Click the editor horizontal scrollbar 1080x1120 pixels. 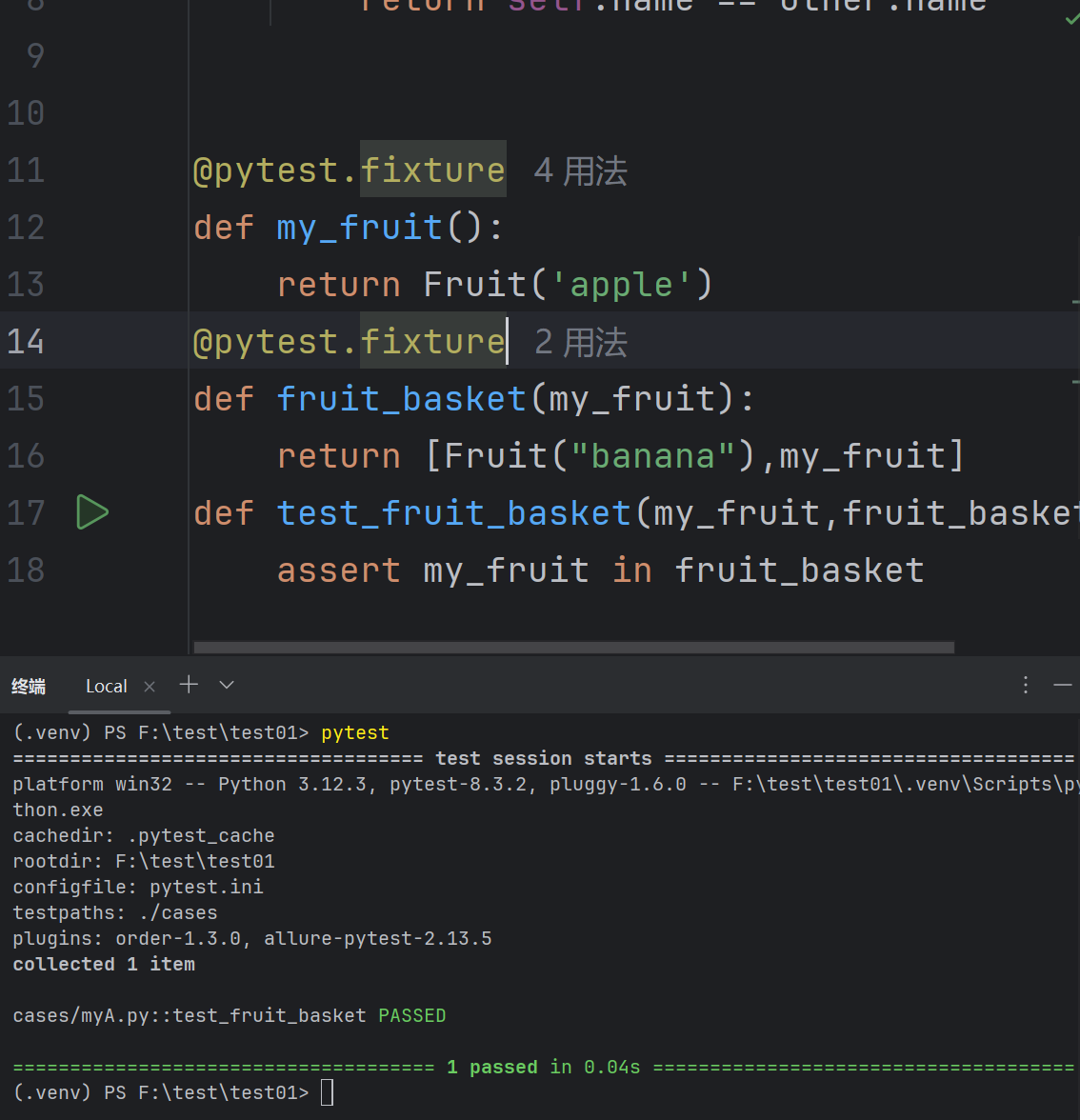point(573,648)
